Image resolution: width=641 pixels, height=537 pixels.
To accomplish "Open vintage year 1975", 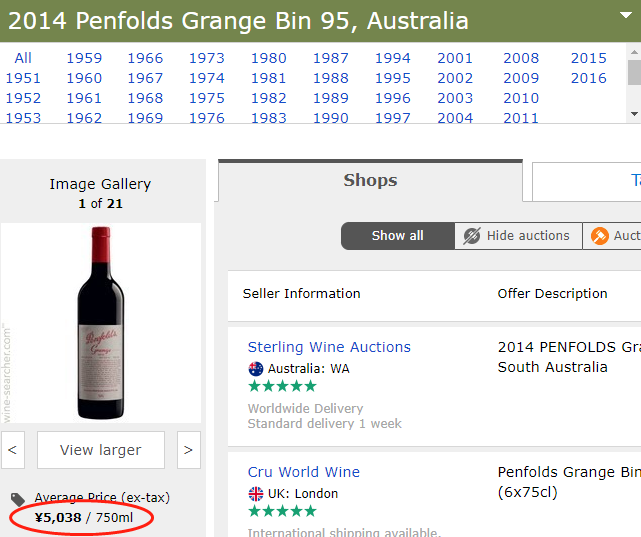I will (207, 98).
